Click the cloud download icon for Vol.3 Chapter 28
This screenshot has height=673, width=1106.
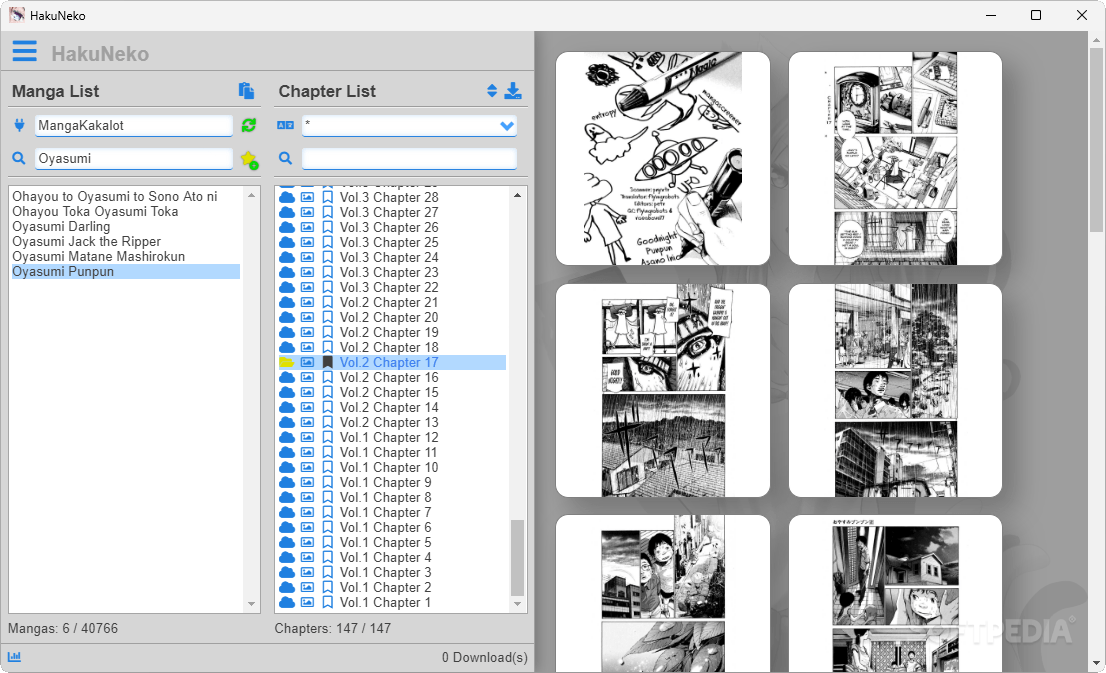[287, 198]
